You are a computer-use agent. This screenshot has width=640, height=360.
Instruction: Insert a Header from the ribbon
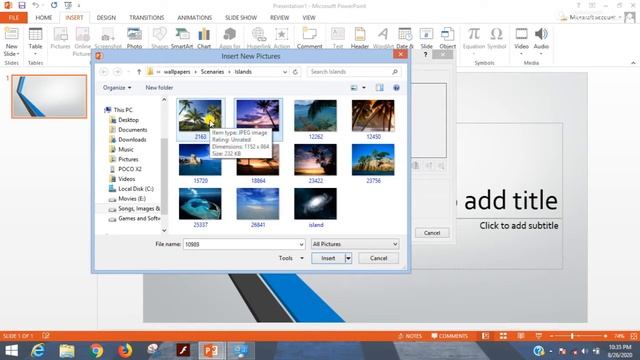[360, 35]
